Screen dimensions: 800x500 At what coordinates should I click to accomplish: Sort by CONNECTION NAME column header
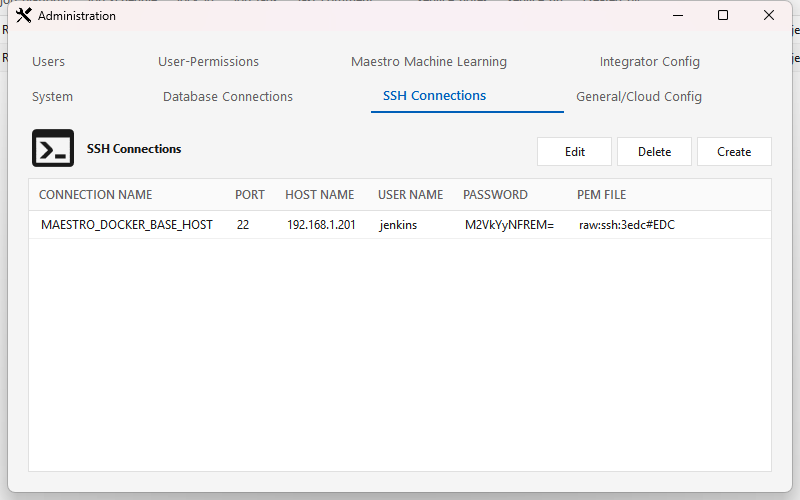(95, 195)
